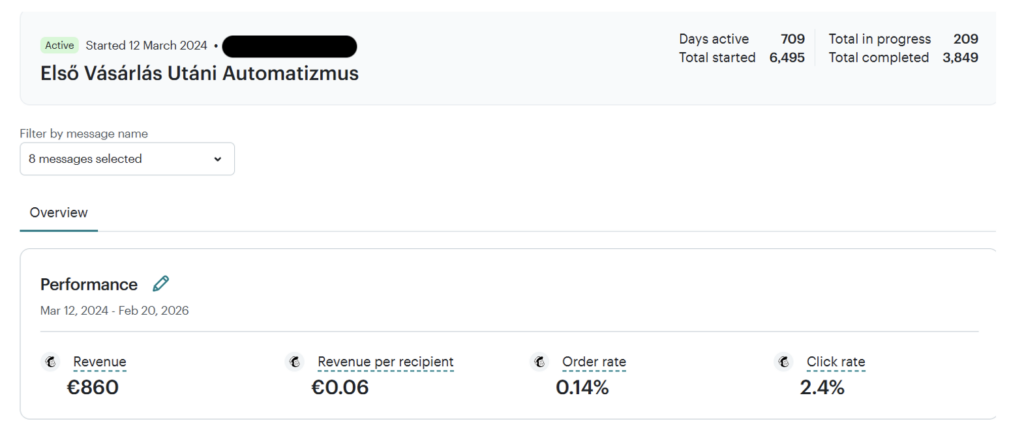Click the icon left of Click rate
This screenshot has height=430, width=1024.
[784, 362]
